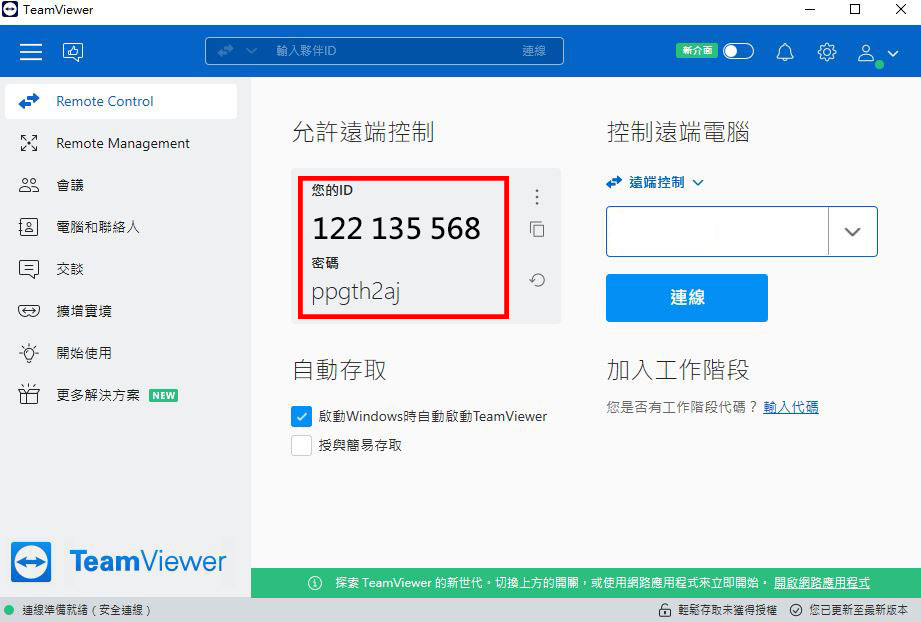Click 輕鬆存取未獲得授權 status text
Viewport: 921px width, 622px height.
[727, 610]
